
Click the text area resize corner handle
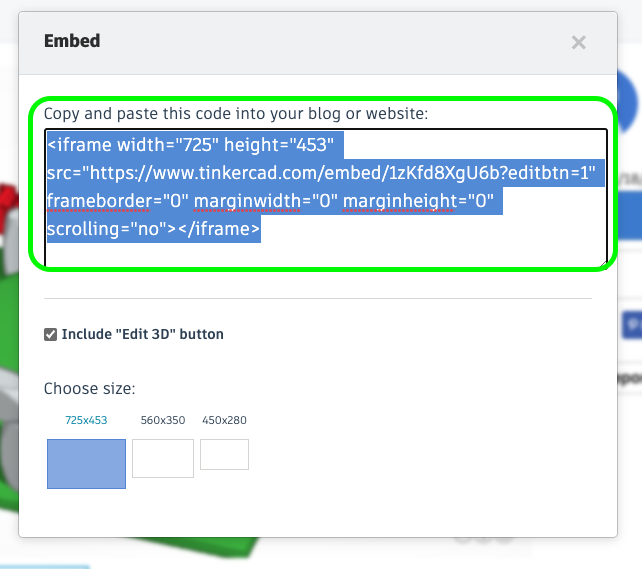[604, 265]
